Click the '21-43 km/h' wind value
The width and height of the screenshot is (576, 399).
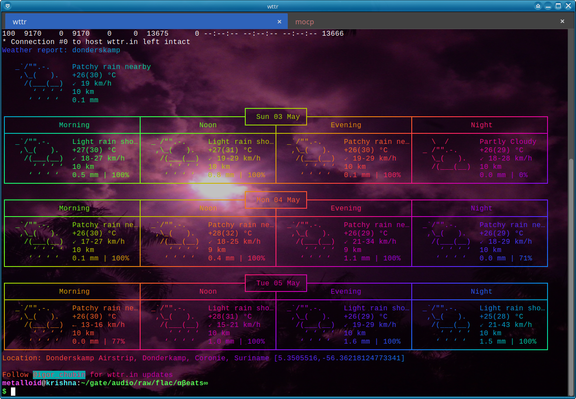pyautogui.click(x=510, y=325)
